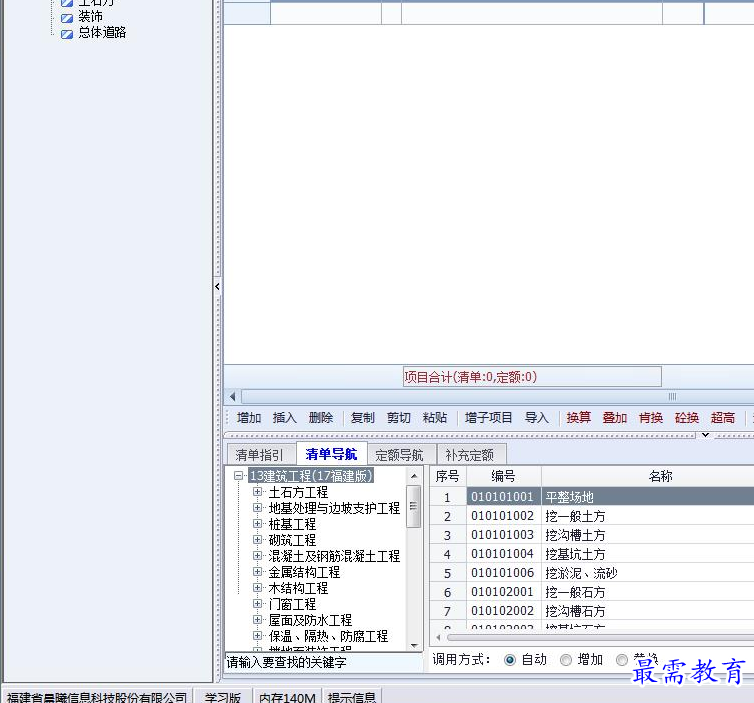The image size is (754, 703).
Task: Click the 名称 column header
Action: pyautogui.click(x=648, y=476)
